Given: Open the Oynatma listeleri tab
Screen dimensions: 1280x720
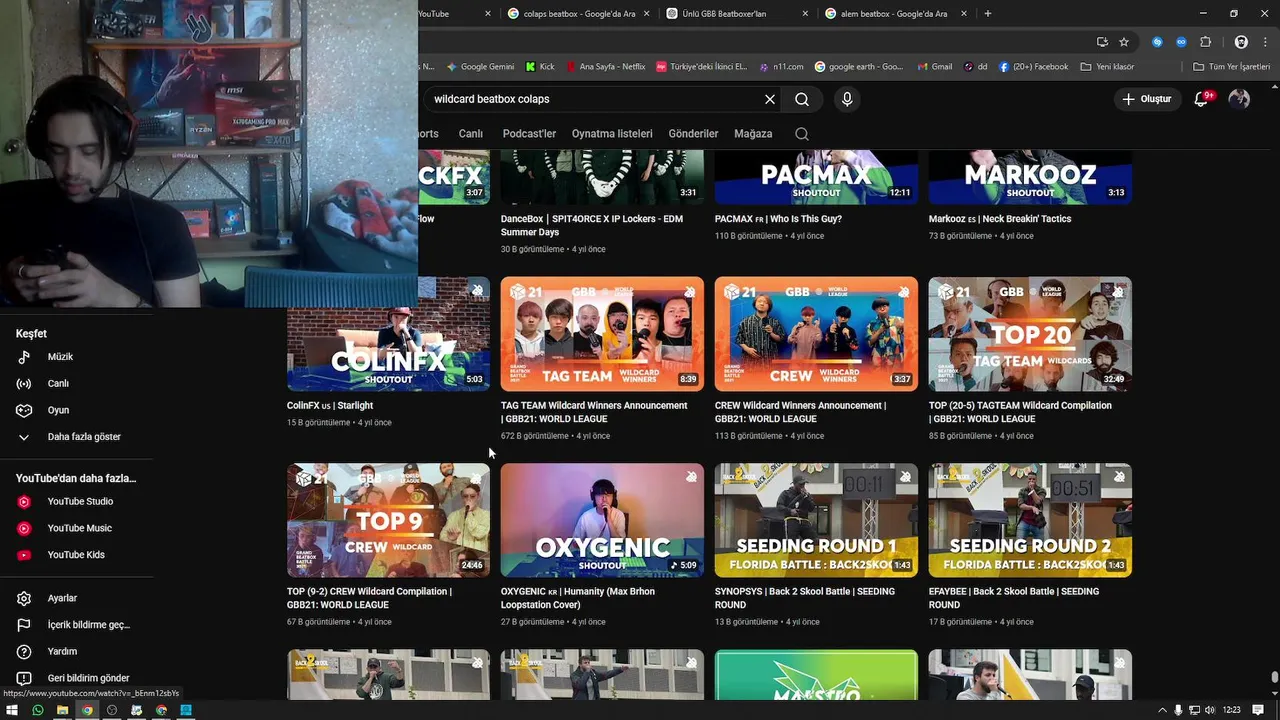Looking at the screenshot, I should (x=612, y=134).
